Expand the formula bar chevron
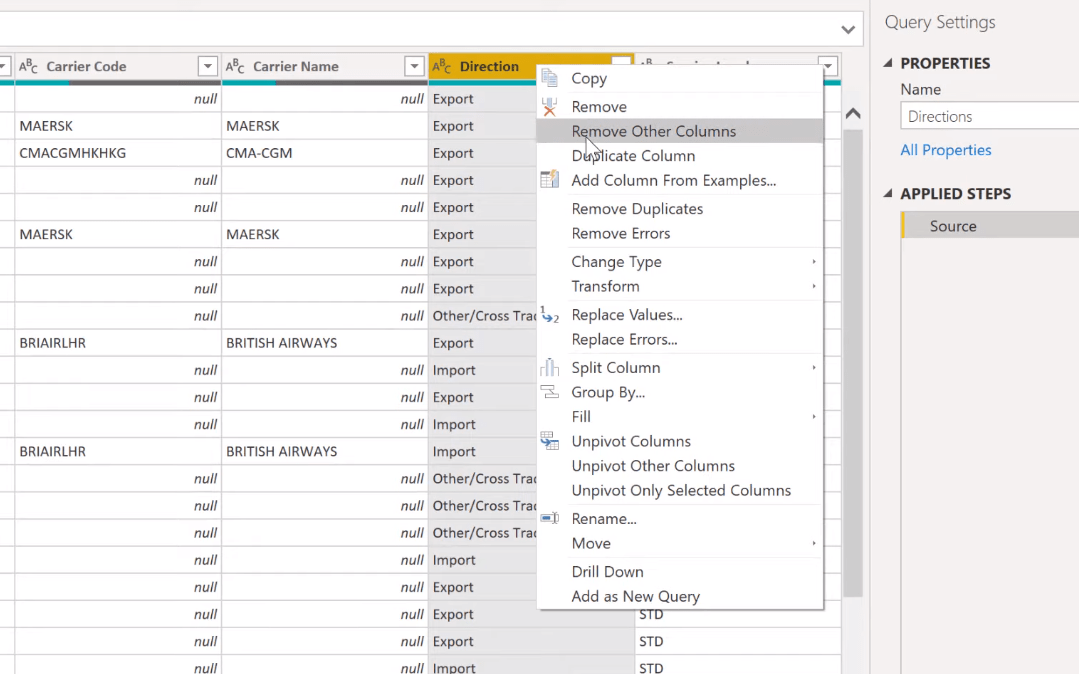Screen dimensions: 1079x674 point(848,30)
